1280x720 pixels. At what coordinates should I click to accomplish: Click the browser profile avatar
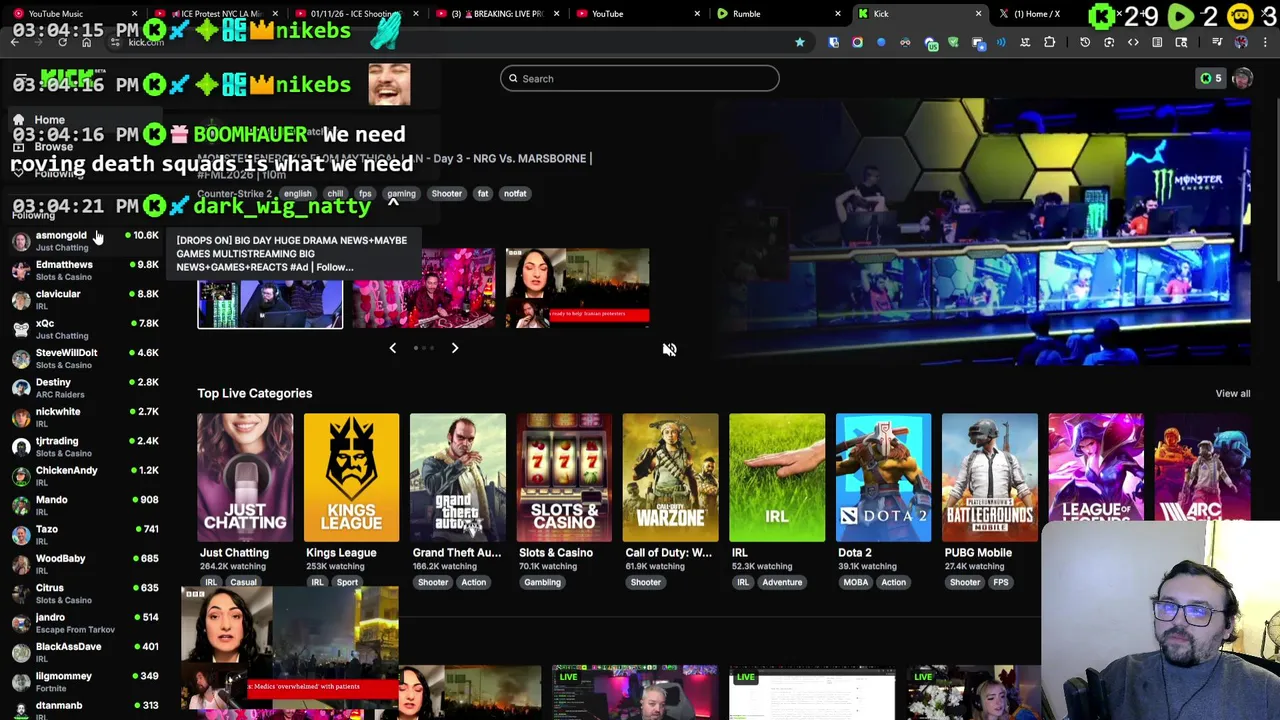point(1241,42)
